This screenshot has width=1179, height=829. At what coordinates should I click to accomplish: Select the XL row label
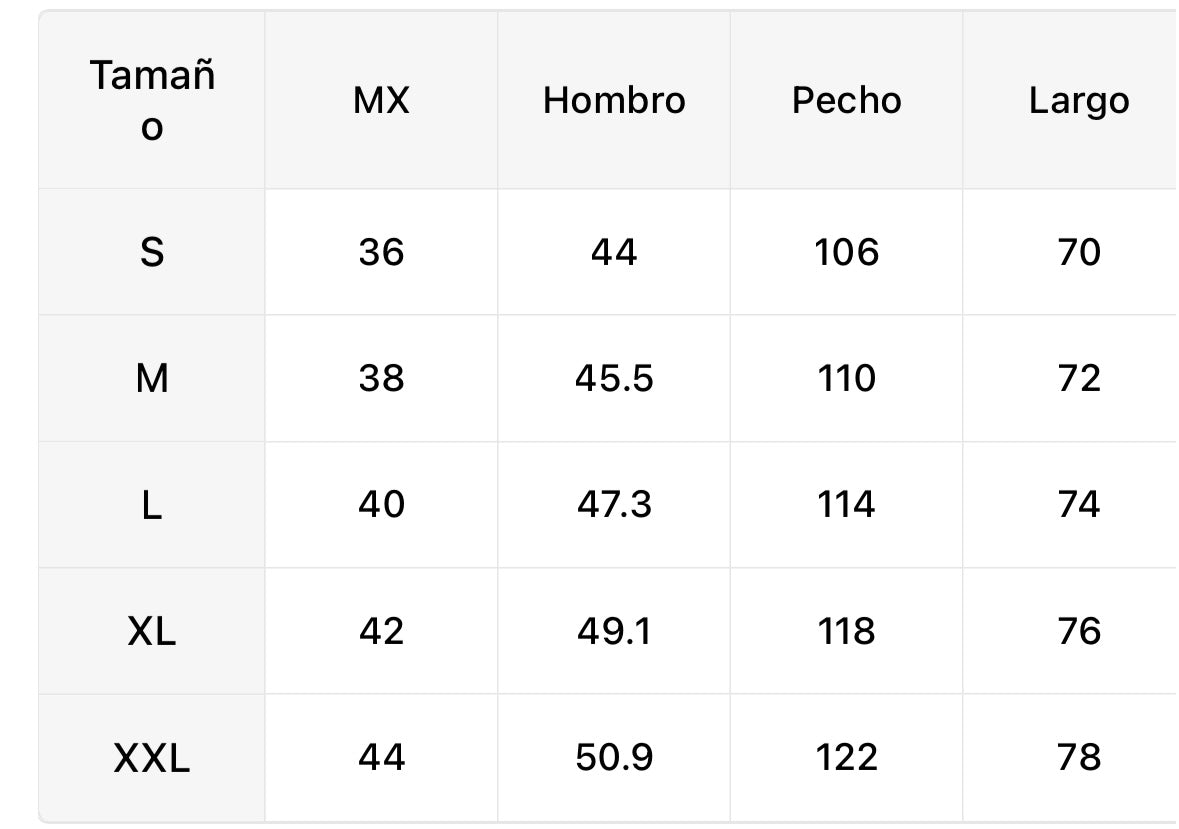(152, 631)
